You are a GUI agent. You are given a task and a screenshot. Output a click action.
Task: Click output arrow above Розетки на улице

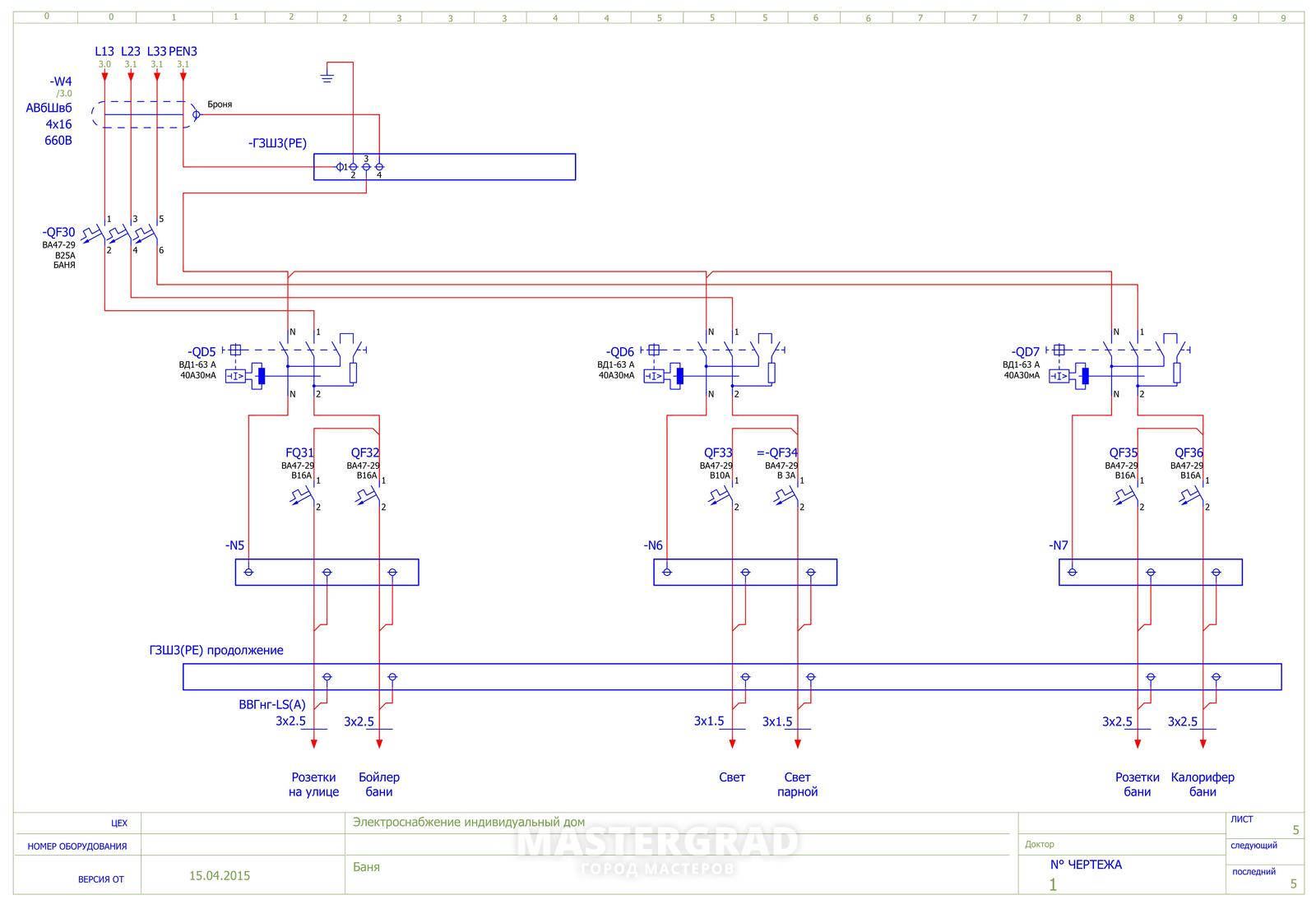[x=314, y=743]
